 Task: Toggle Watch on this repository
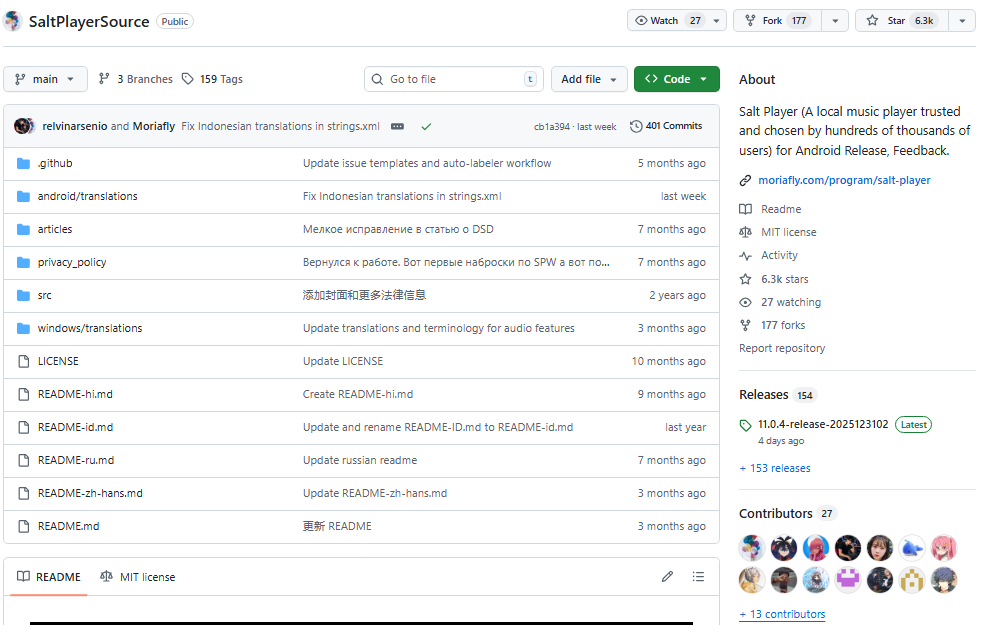pos(669,21)
